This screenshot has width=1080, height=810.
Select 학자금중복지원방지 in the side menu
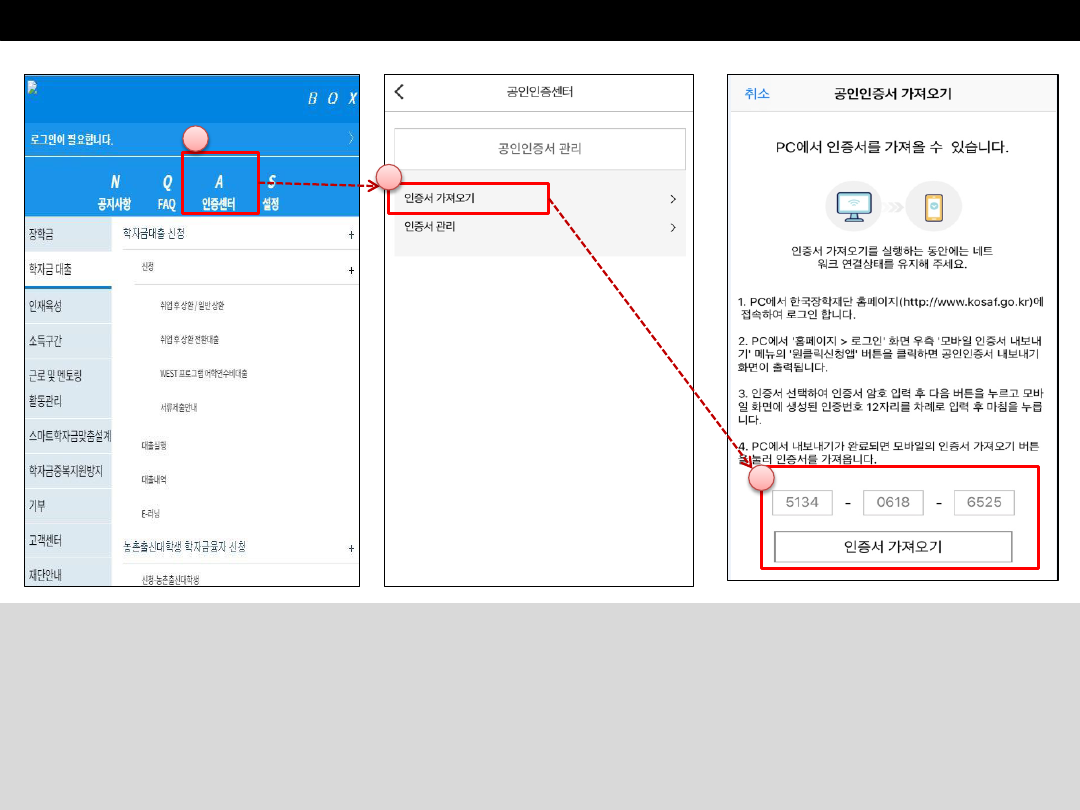pos(68,471)
